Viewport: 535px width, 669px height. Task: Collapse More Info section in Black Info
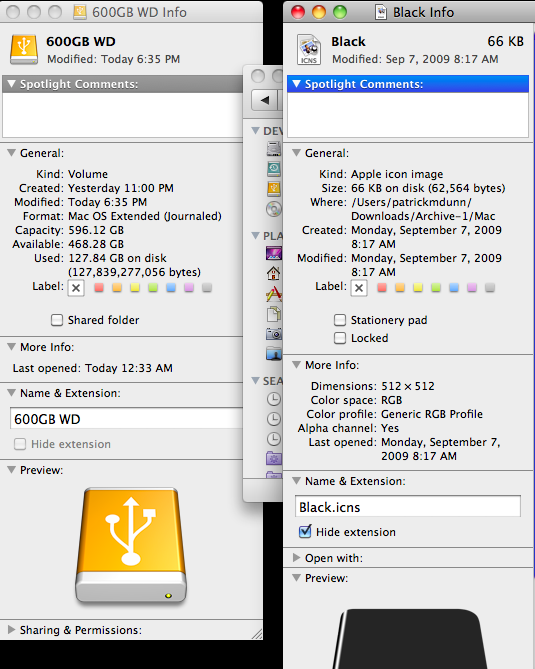tap(297, 364)
